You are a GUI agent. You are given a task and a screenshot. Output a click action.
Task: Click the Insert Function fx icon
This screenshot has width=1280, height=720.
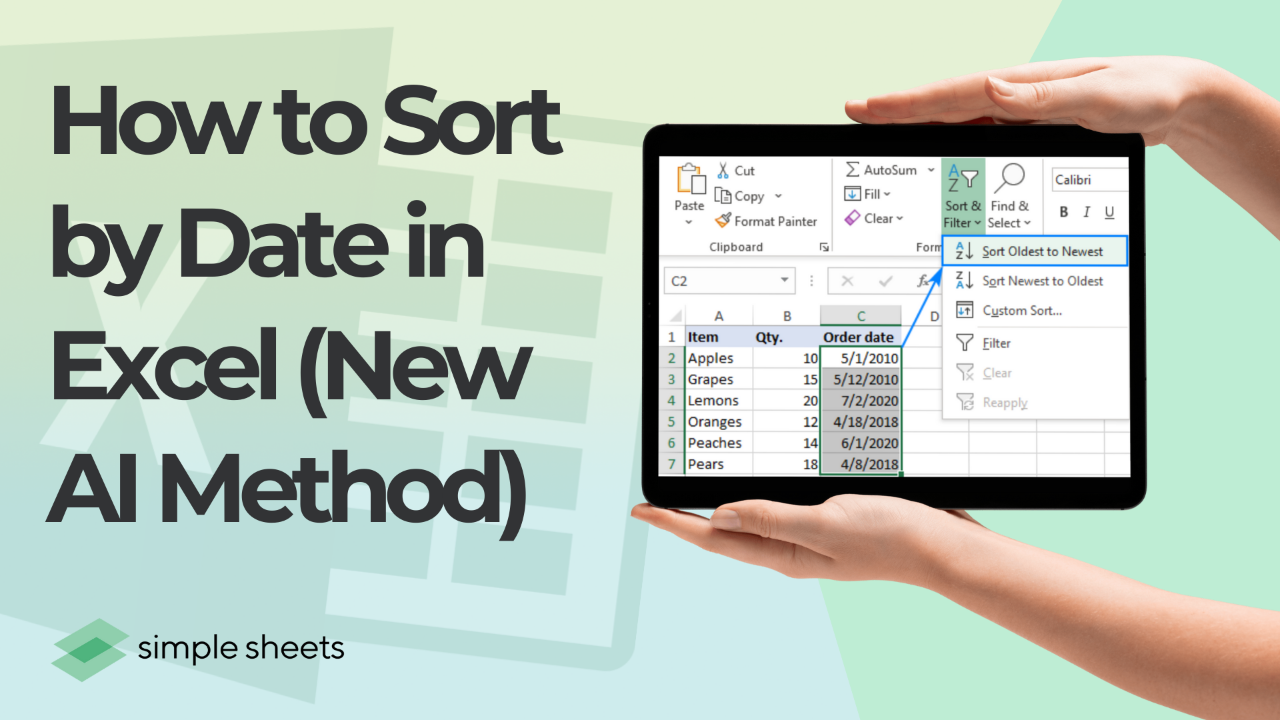(x=923, y=281)
